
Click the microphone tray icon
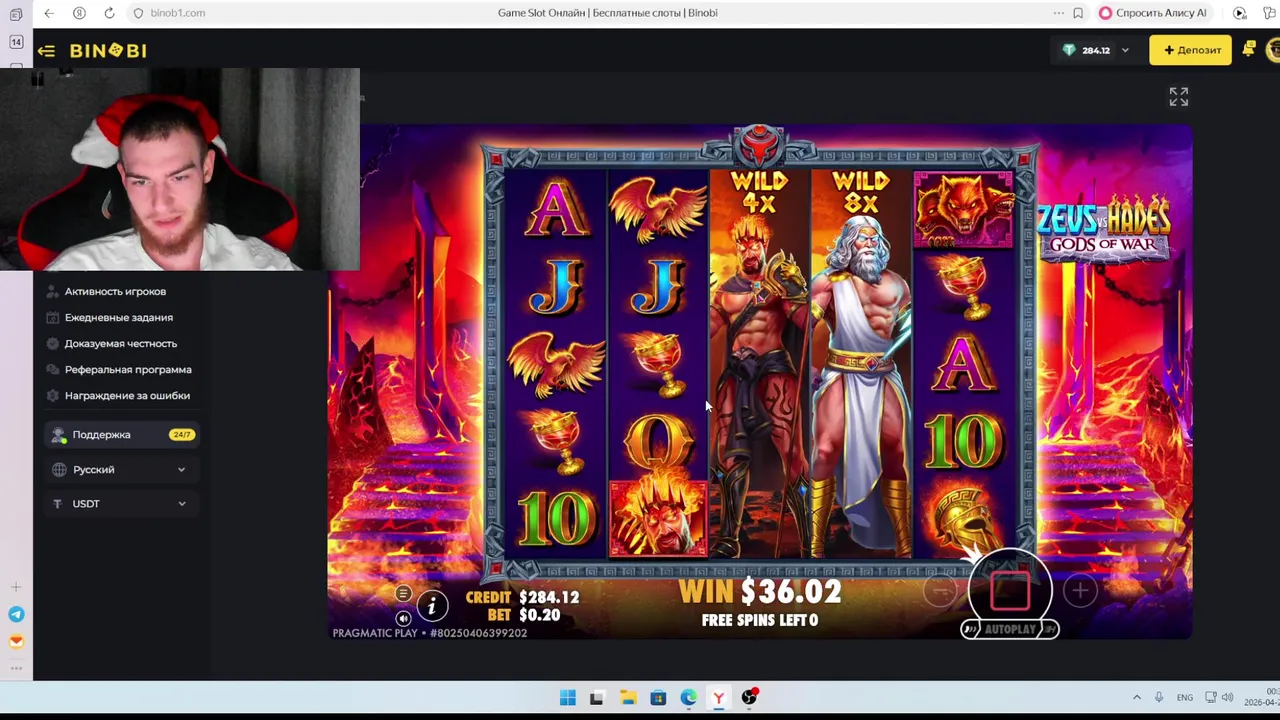[1159, 697]
